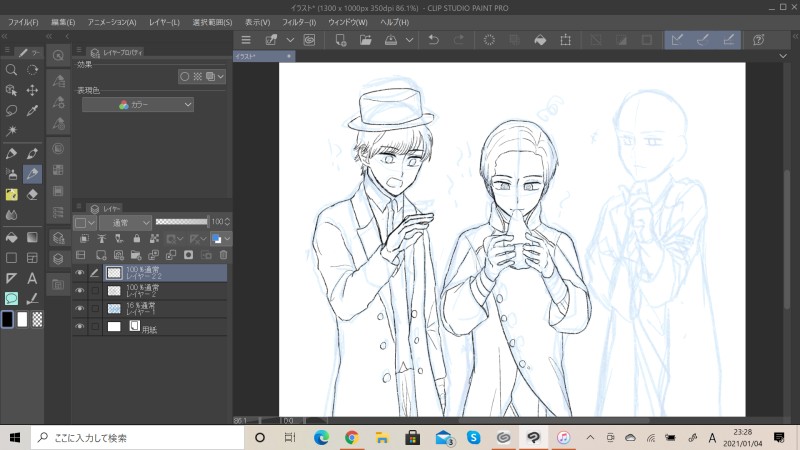Click the Open file folder icon
800x450 pixels.
pyautogui.click(x=366, y=40)
